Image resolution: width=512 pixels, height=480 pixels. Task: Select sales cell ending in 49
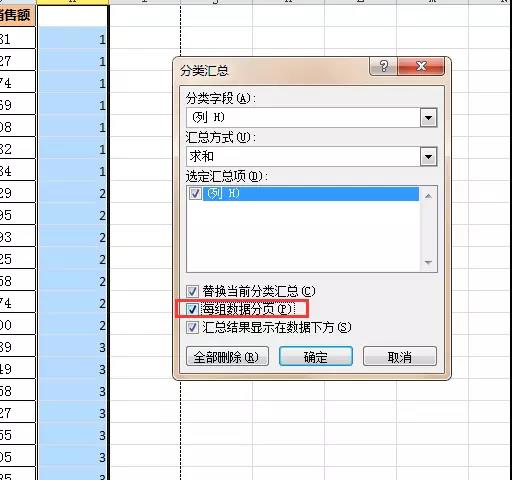(x=17, y=368)
